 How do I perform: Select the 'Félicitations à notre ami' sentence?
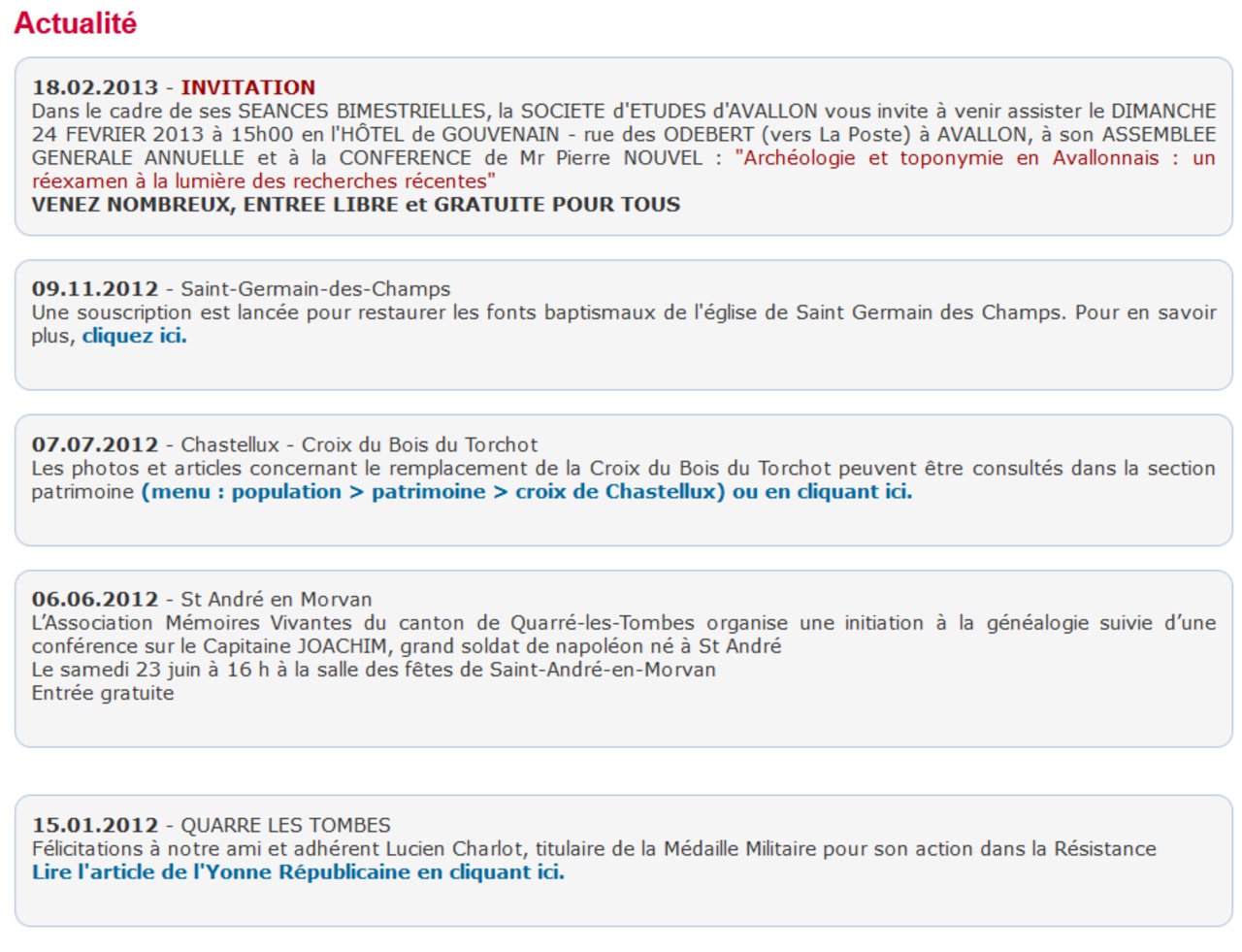tap(594, 849)
